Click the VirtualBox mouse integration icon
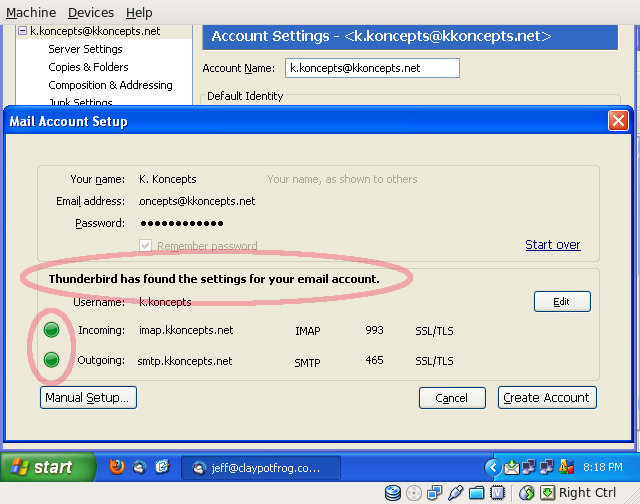 (x=527, y=493)
